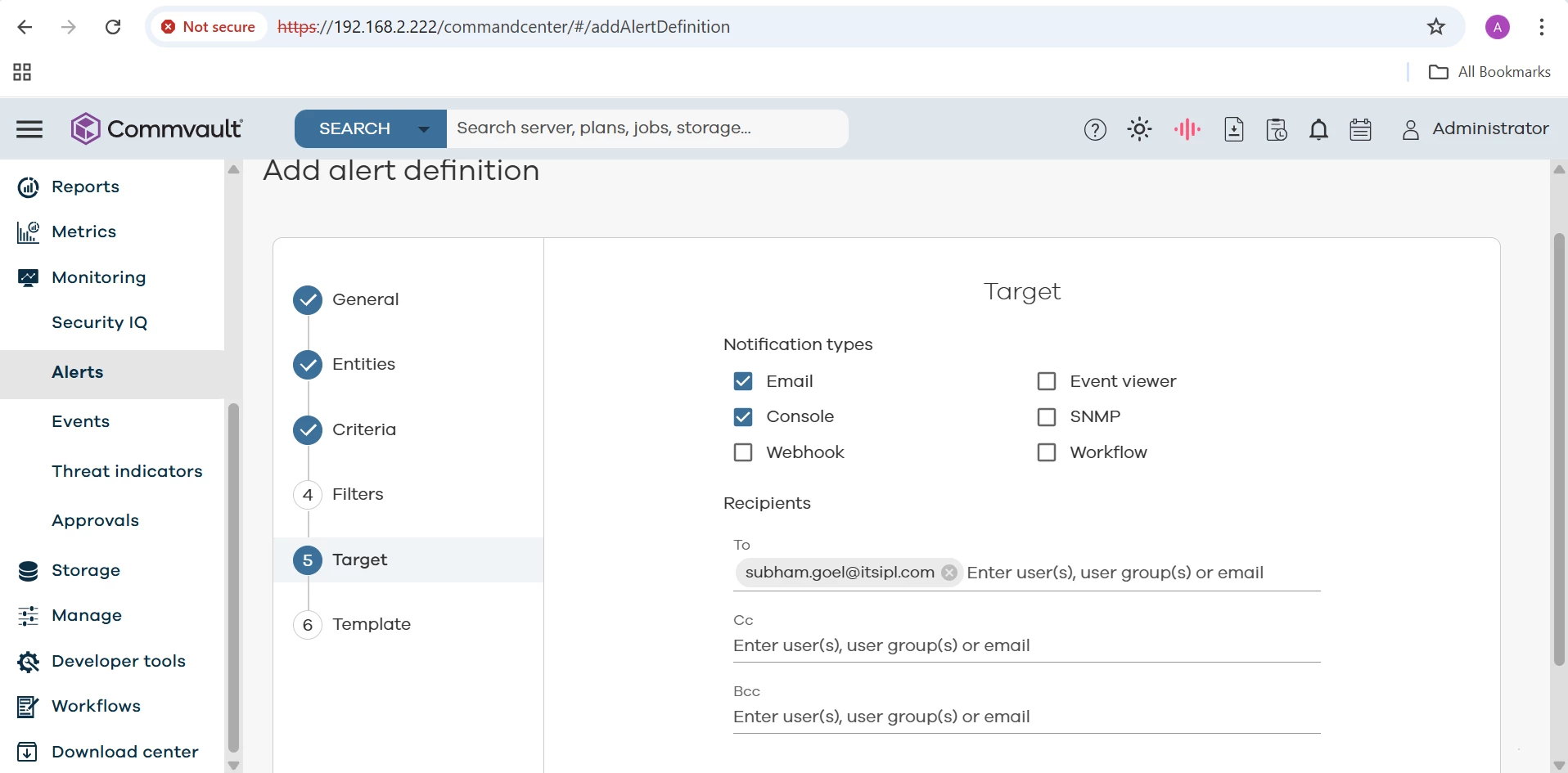
Task: Go to the Filters wizard step
Action: [358, 494]
